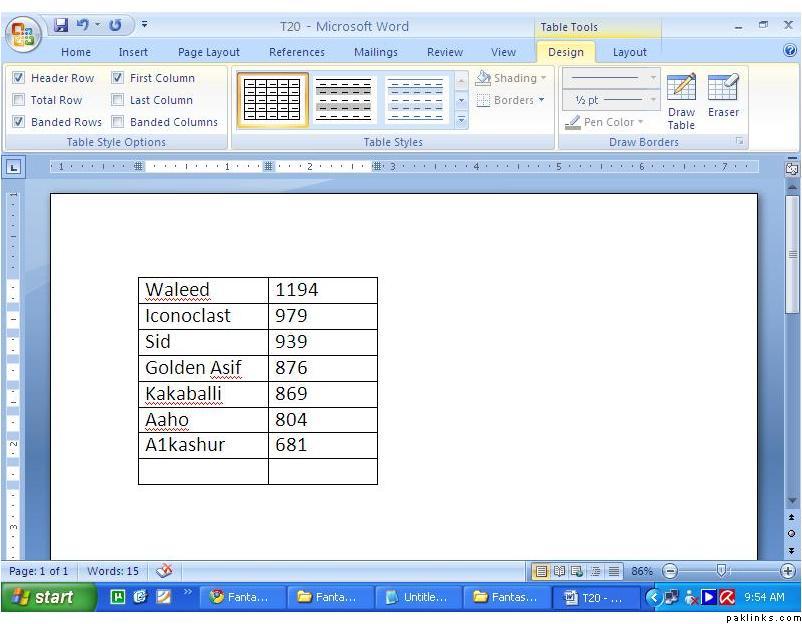Screen dimensions: 802x624
Task: Switch to the Page Layout tab
Action: pyautogui.click(x=208, y=52)
